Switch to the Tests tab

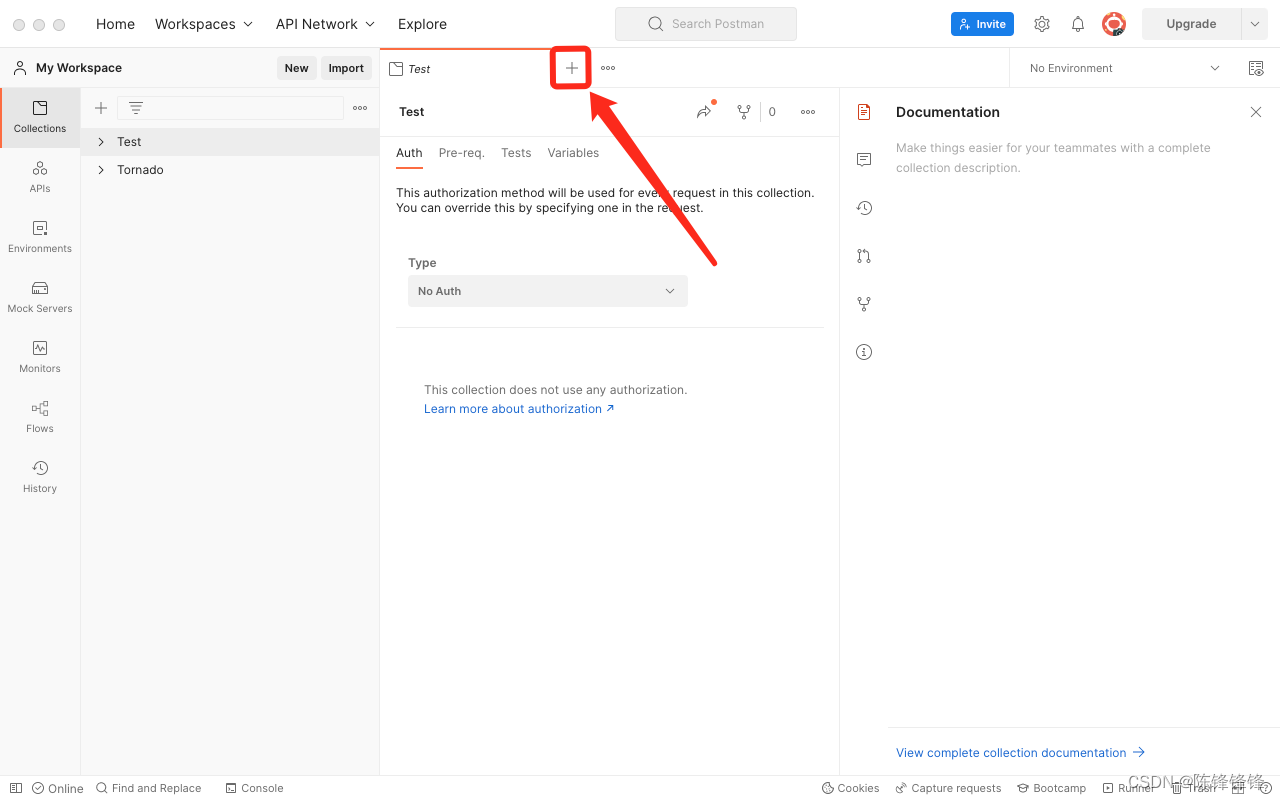click(x=516, y=153)
